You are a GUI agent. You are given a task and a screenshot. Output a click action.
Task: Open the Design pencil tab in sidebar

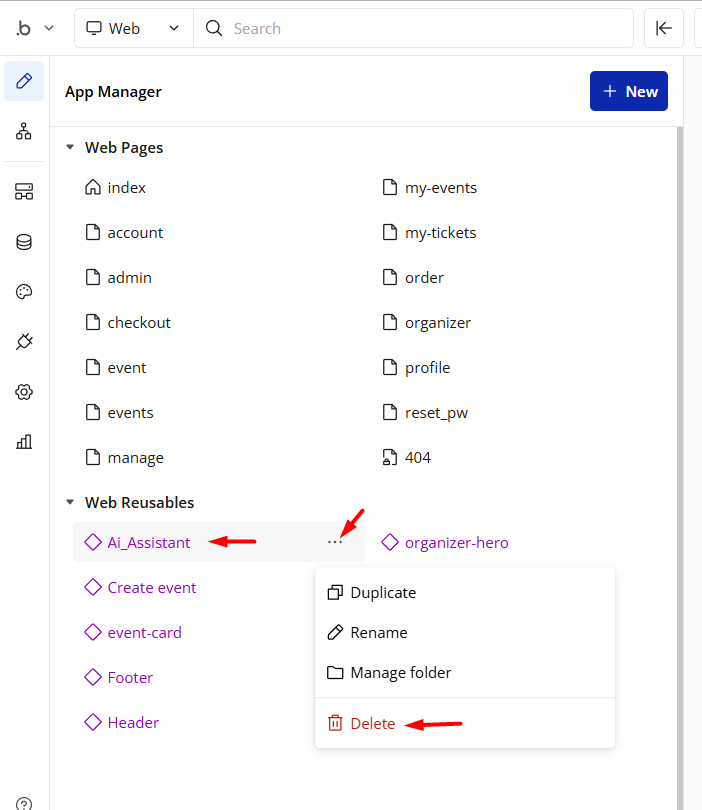24,81
